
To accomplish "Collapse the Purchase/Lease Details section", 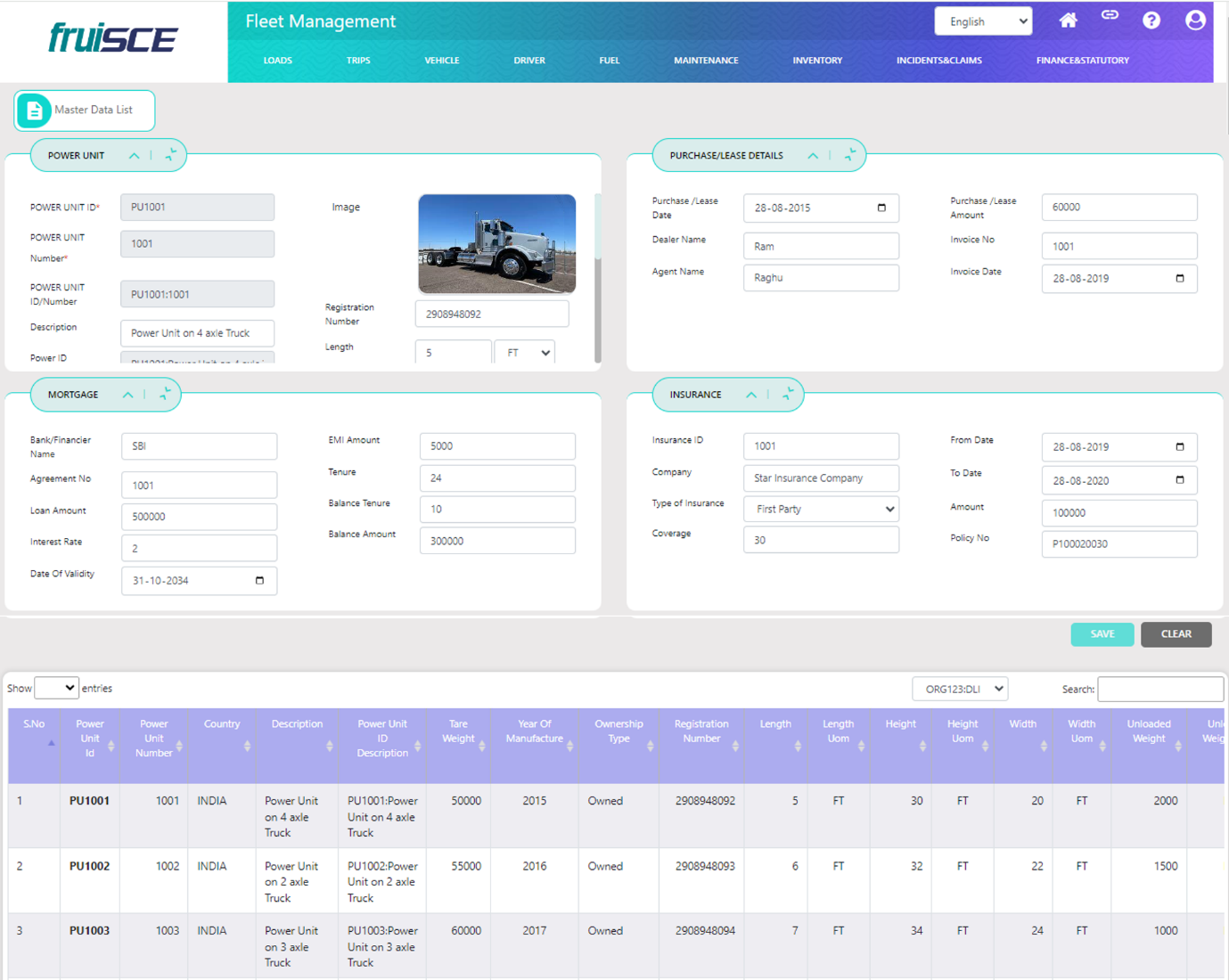I will pos(813,156).
